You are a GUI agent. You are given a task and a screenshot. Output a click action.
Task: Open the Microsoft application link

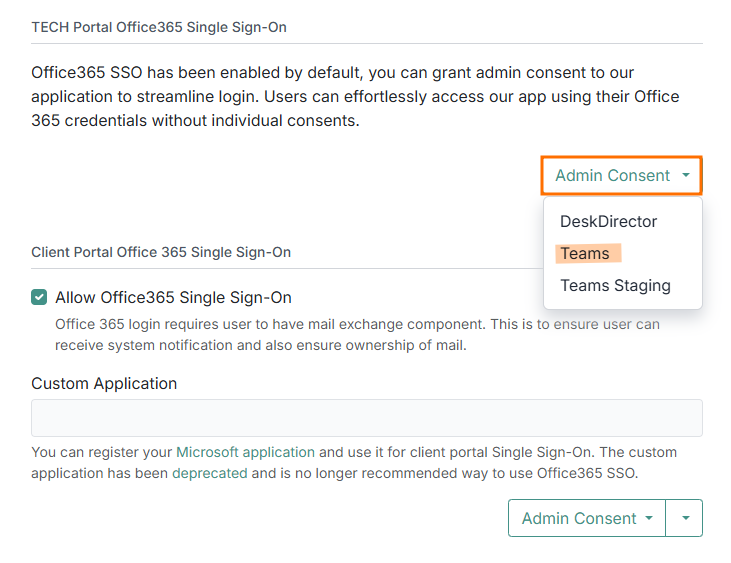[245, 452]
